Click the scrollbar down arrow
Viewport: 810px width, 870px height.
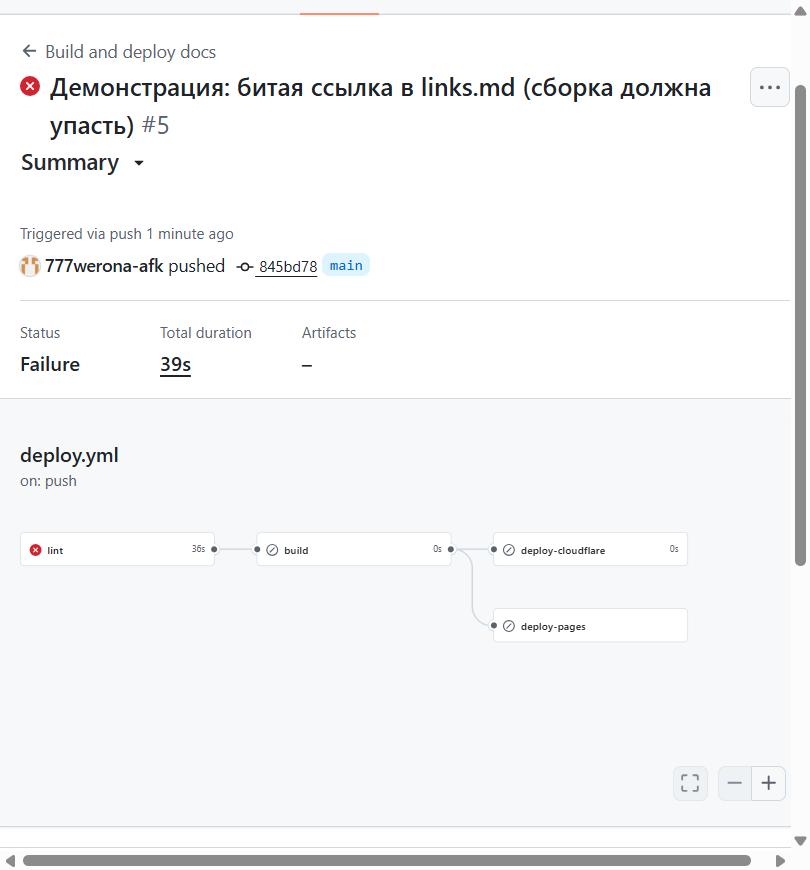coord(800,841)
